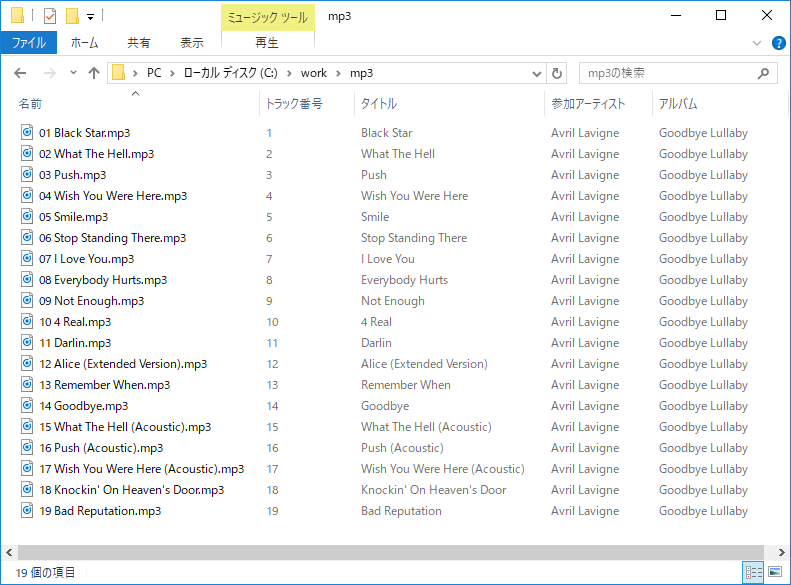Image resolution: width=791 pixels, height=585 pixels.
Task: Expand the chevron after work in address bar
Action: (338, 74)
